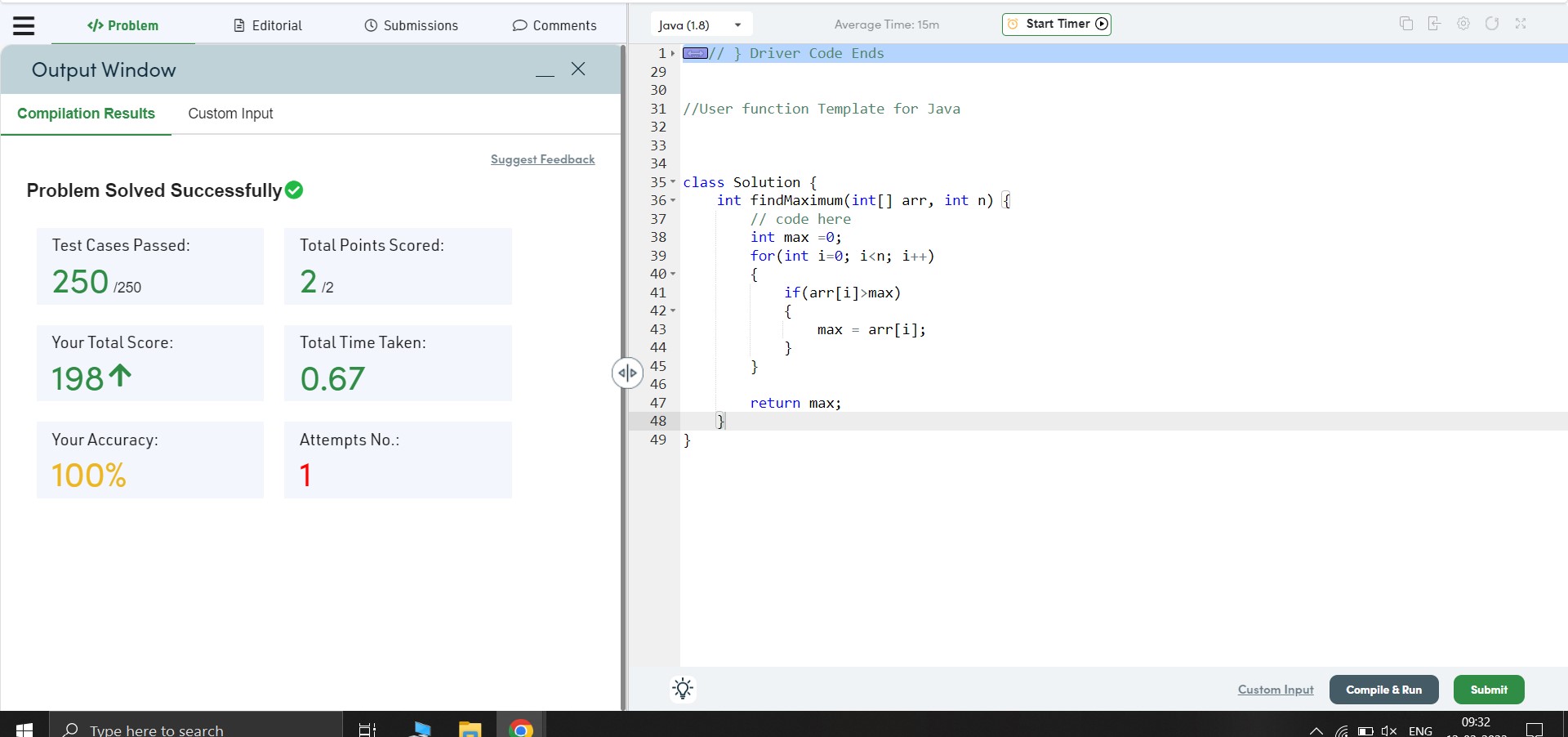Close the Output Window panel
This screenshot has width=1568, height=737.
point(578,69)
